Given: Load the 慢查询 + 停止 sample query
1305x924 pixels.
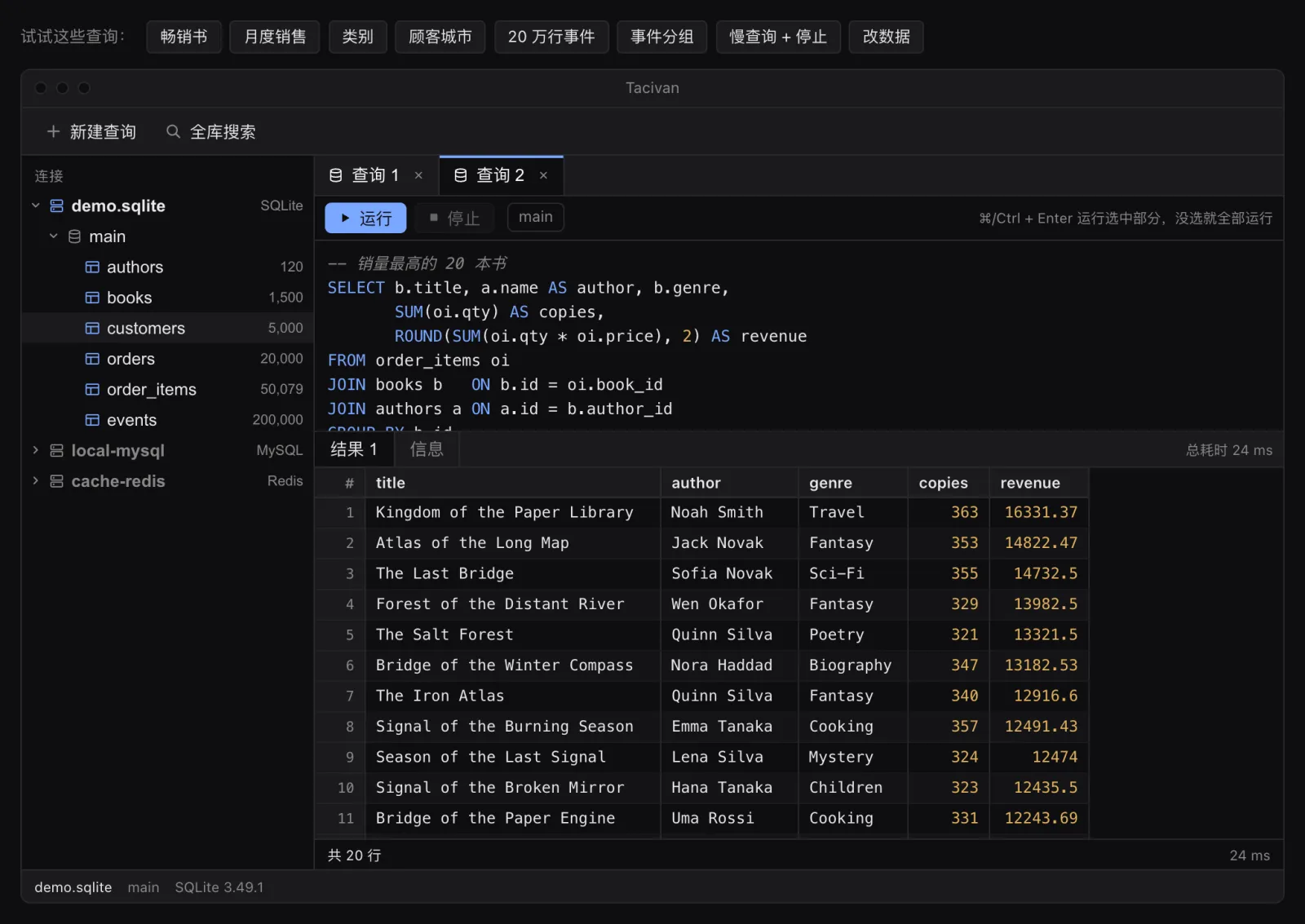Looking at the screenshot, I should click(x=778, y=37).
